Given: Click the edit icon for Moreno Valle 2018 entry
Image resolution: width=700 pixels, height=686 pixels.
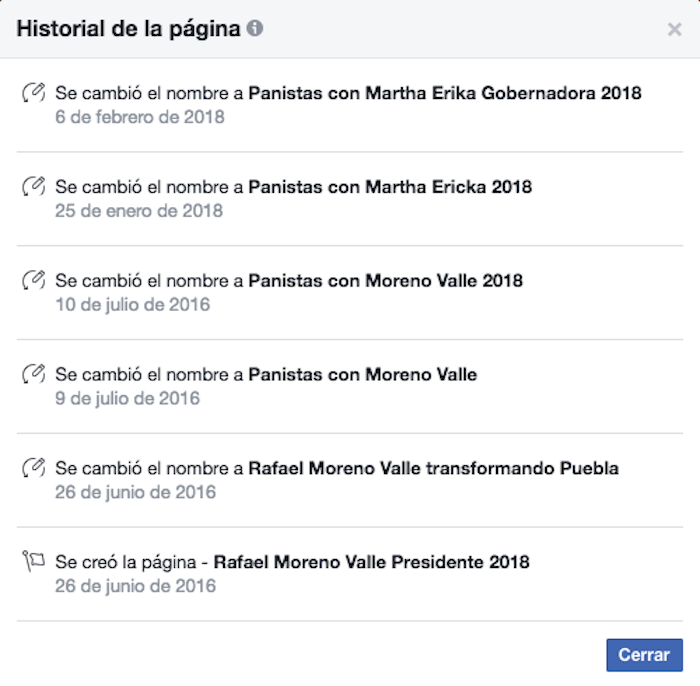Looking at the screenshot, I should point(33,281).
